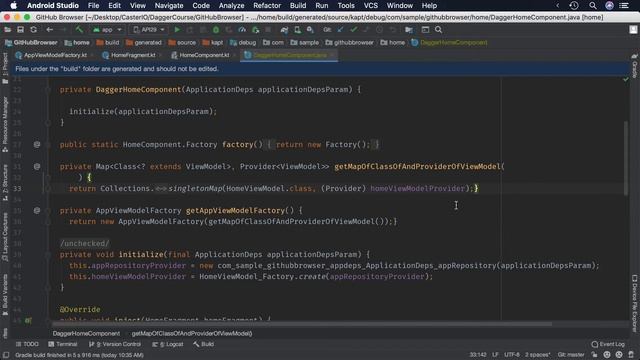This screenshot has width=640, height=360.
Task: Open macOS Spotlight search icon
Action: pos(593,6)
